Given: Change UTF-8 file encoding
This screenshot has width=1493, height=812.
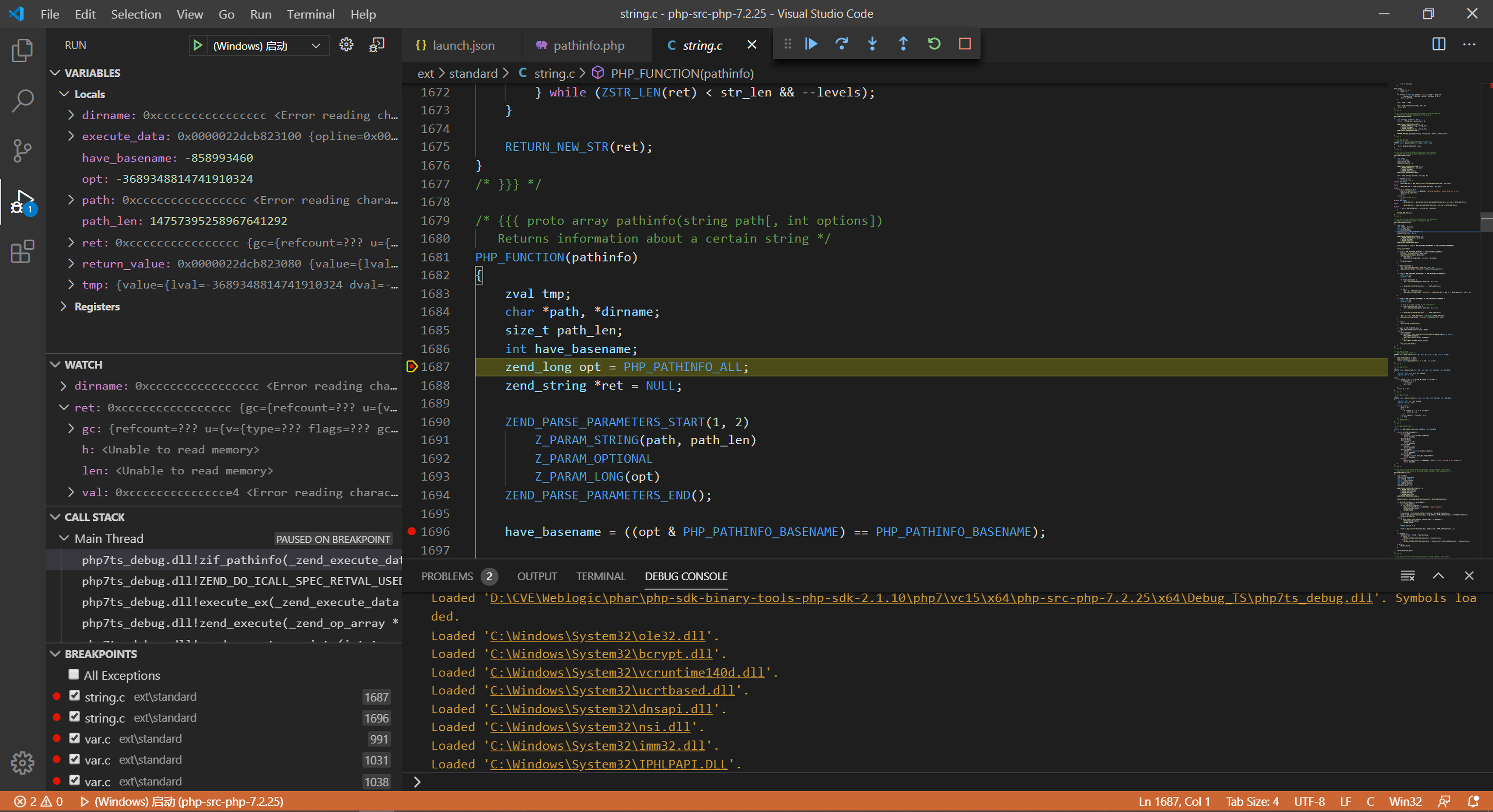Looking at the screenshot, I should tap(1309, 802).
